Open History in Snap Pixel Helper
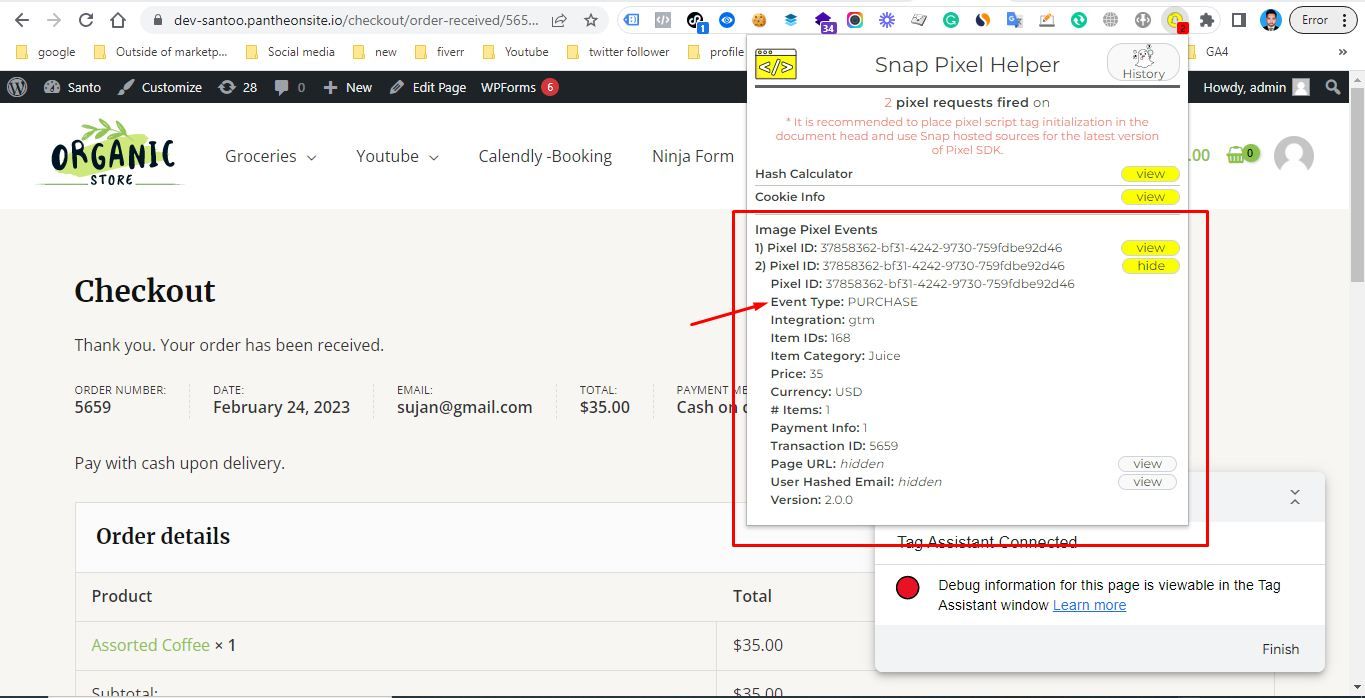 click(x=1143, y=63)
